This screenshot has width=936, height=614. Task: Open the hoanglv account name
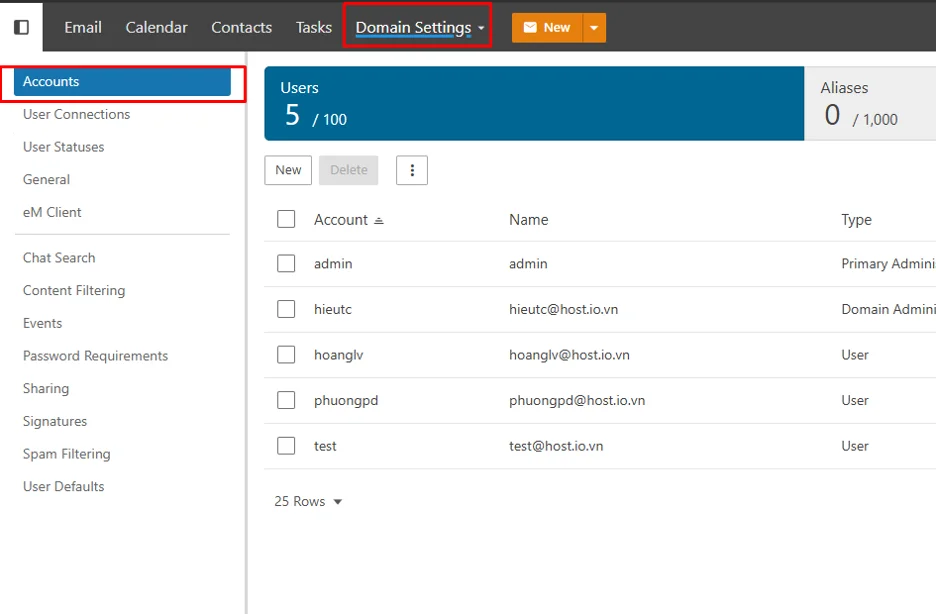[338, 355]
